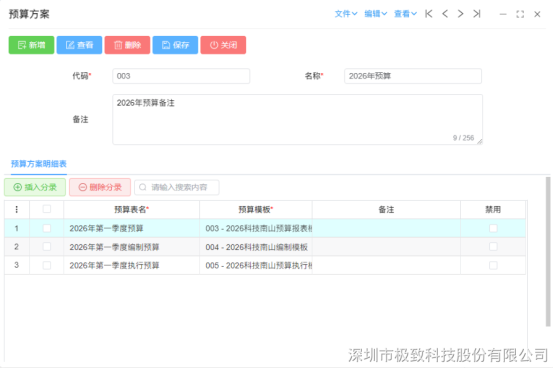Click the 备注 textarea

click(x=297, y=119)
